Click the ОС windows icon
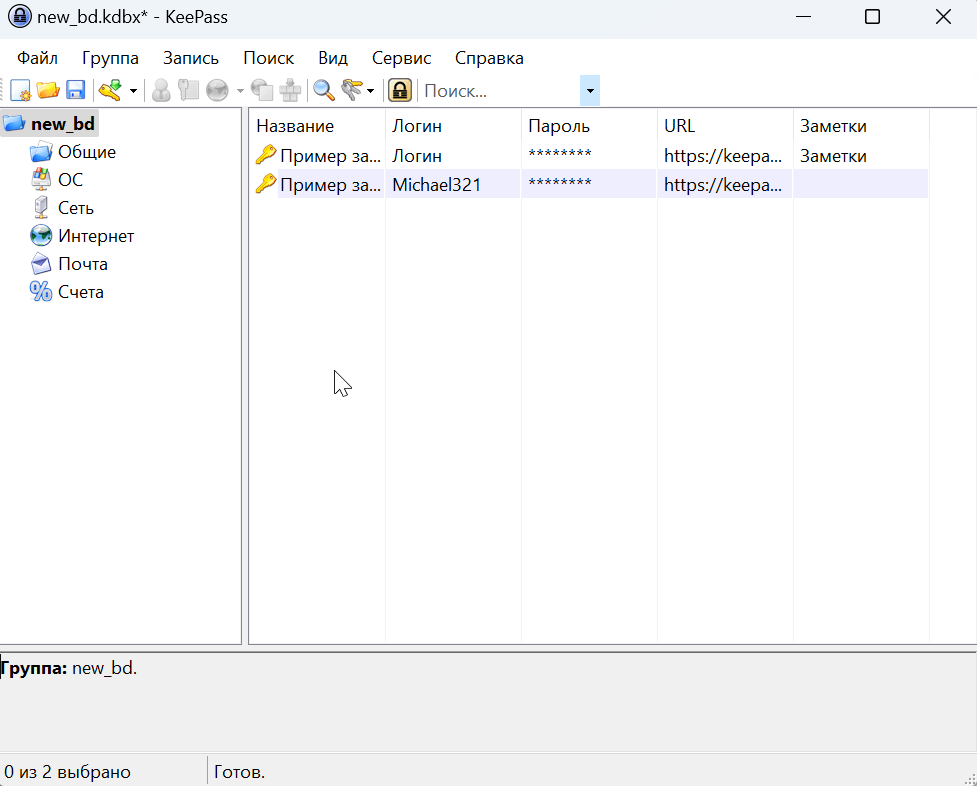Image resolution: width=977 pixels, height=786 pixels. coord(41,180)
